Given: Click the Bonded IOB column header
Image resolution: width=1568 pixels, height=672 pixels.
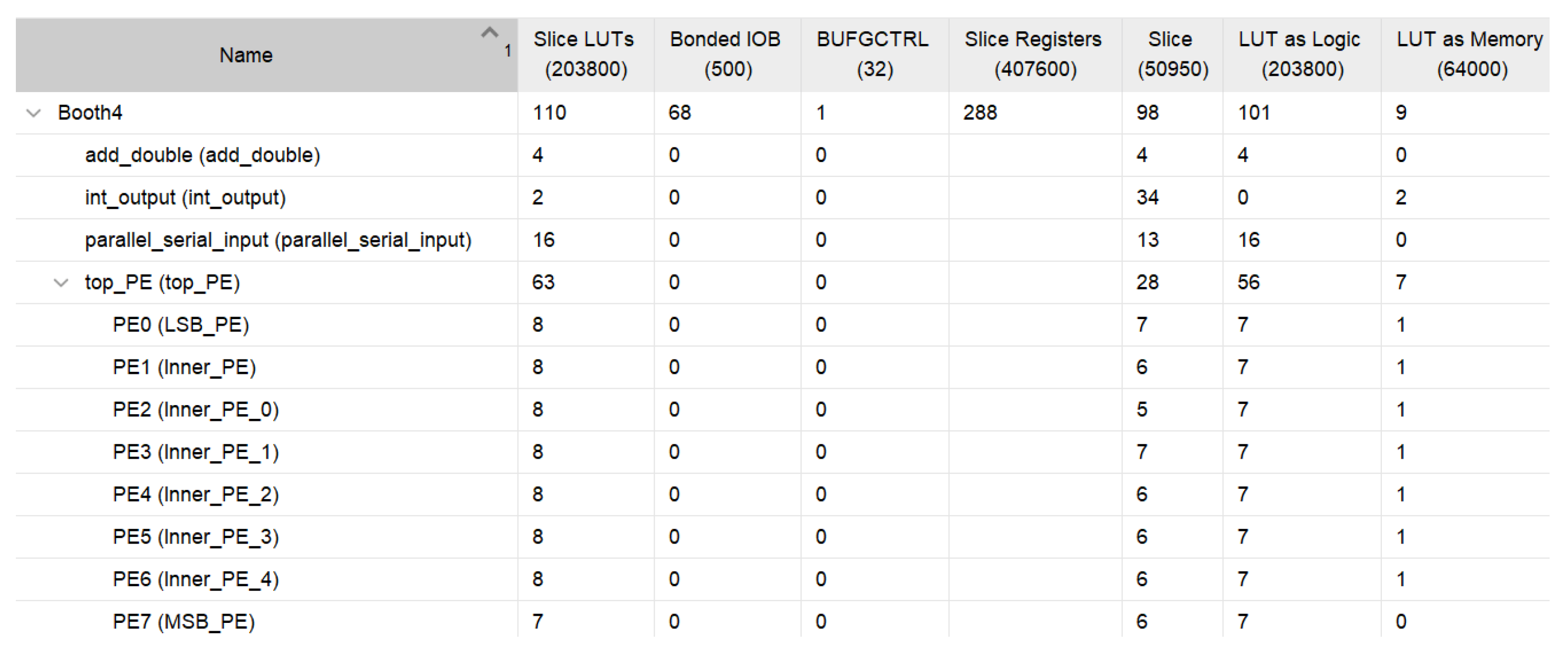Looking at the screenshot, I should coord(726,54).
